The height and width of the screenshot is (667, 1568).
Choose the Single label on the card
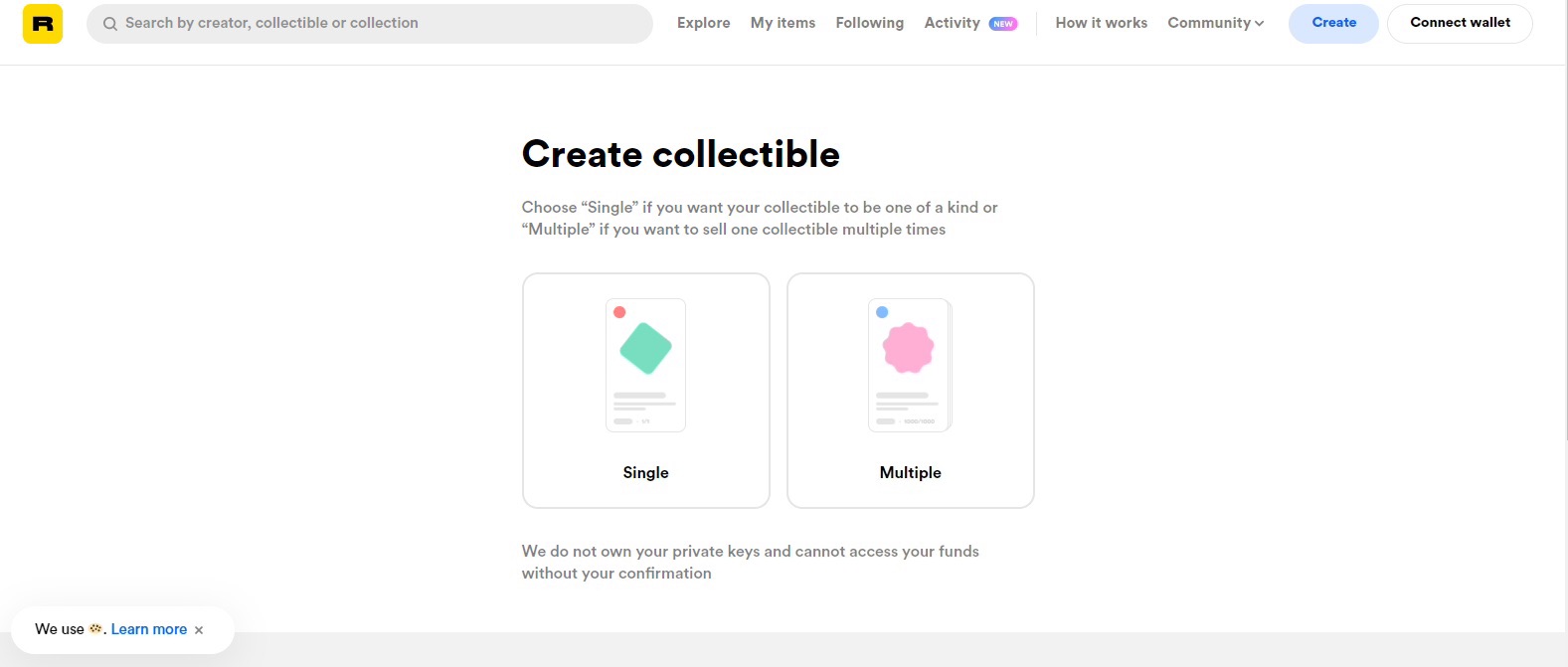pos(645,473)
